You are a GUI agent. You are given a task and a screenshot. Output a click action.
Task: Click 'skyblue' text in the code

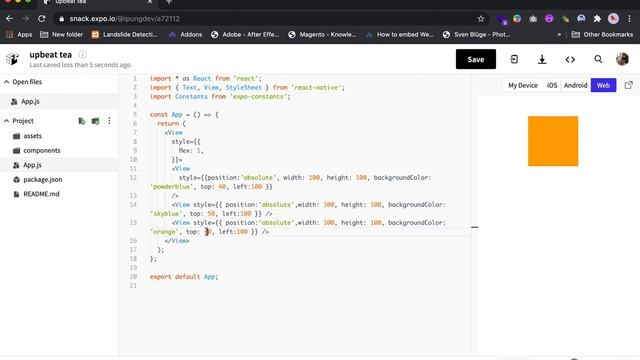(x=166, y=213)
